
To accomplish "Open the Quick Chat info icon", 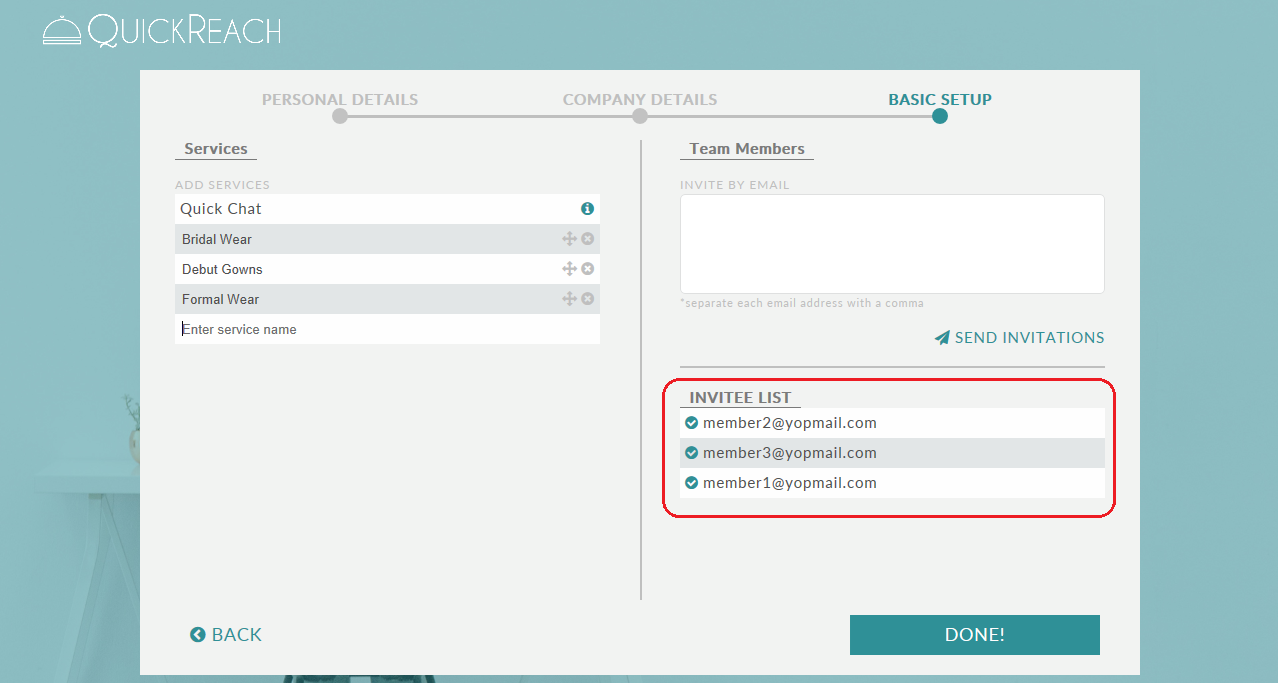I will [588, 209].
